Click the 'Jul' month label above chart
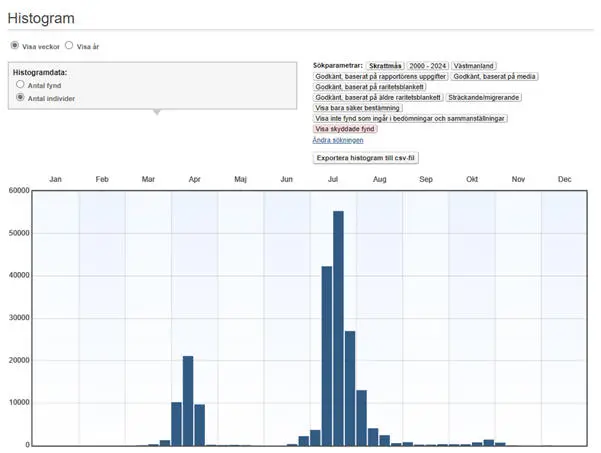Viewport: 601px width, 453px height. point(333,179)
